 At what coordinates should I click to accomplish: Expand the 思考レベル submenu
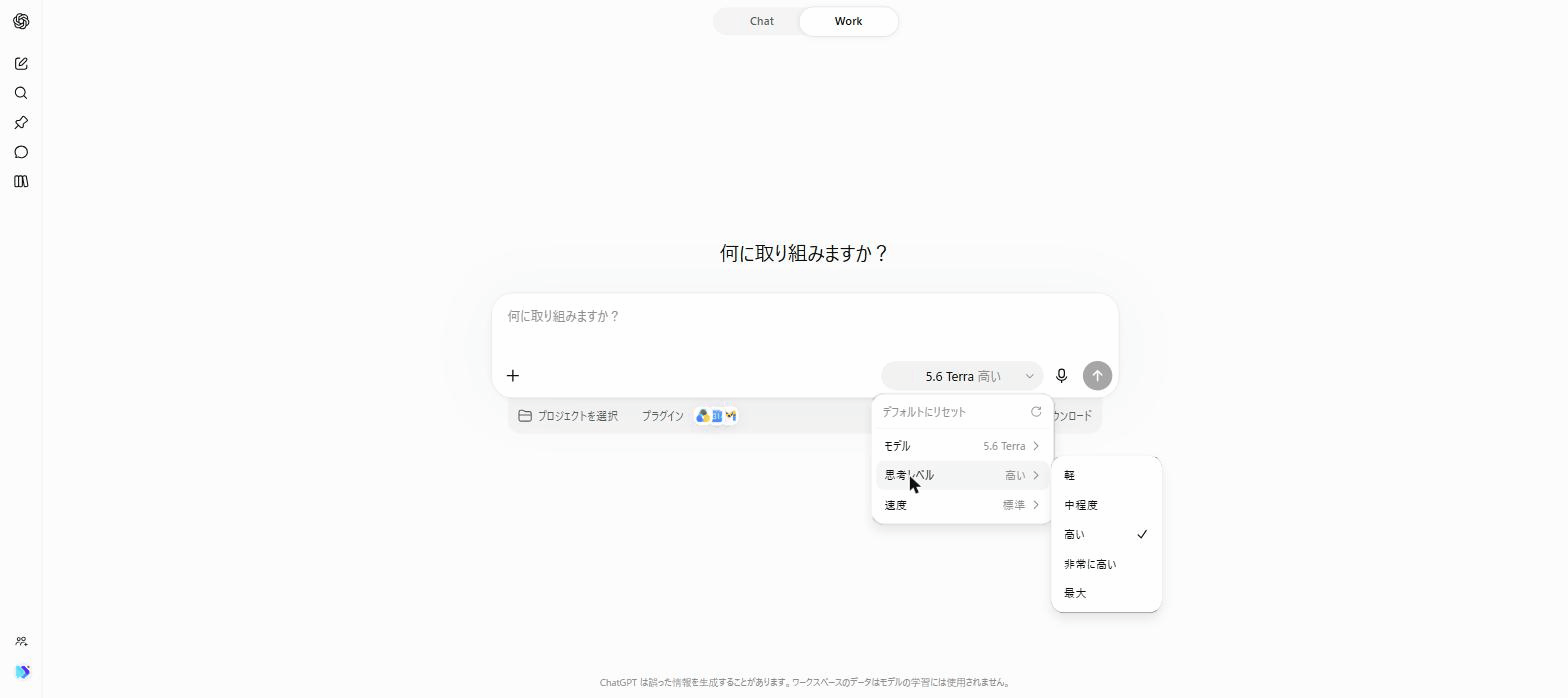point(962,476)
